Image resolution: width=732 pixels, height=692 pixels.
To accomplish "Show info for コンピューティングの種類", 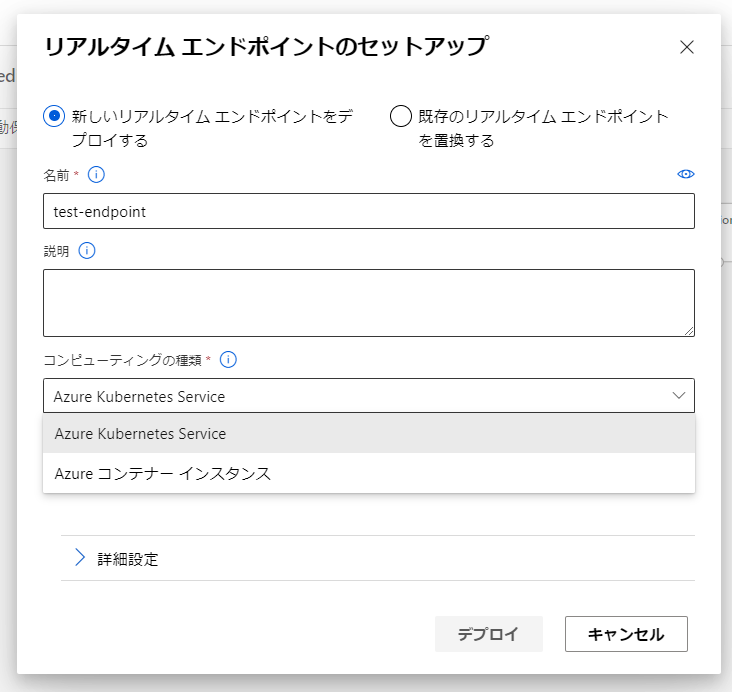I will [x=228, y=360].
